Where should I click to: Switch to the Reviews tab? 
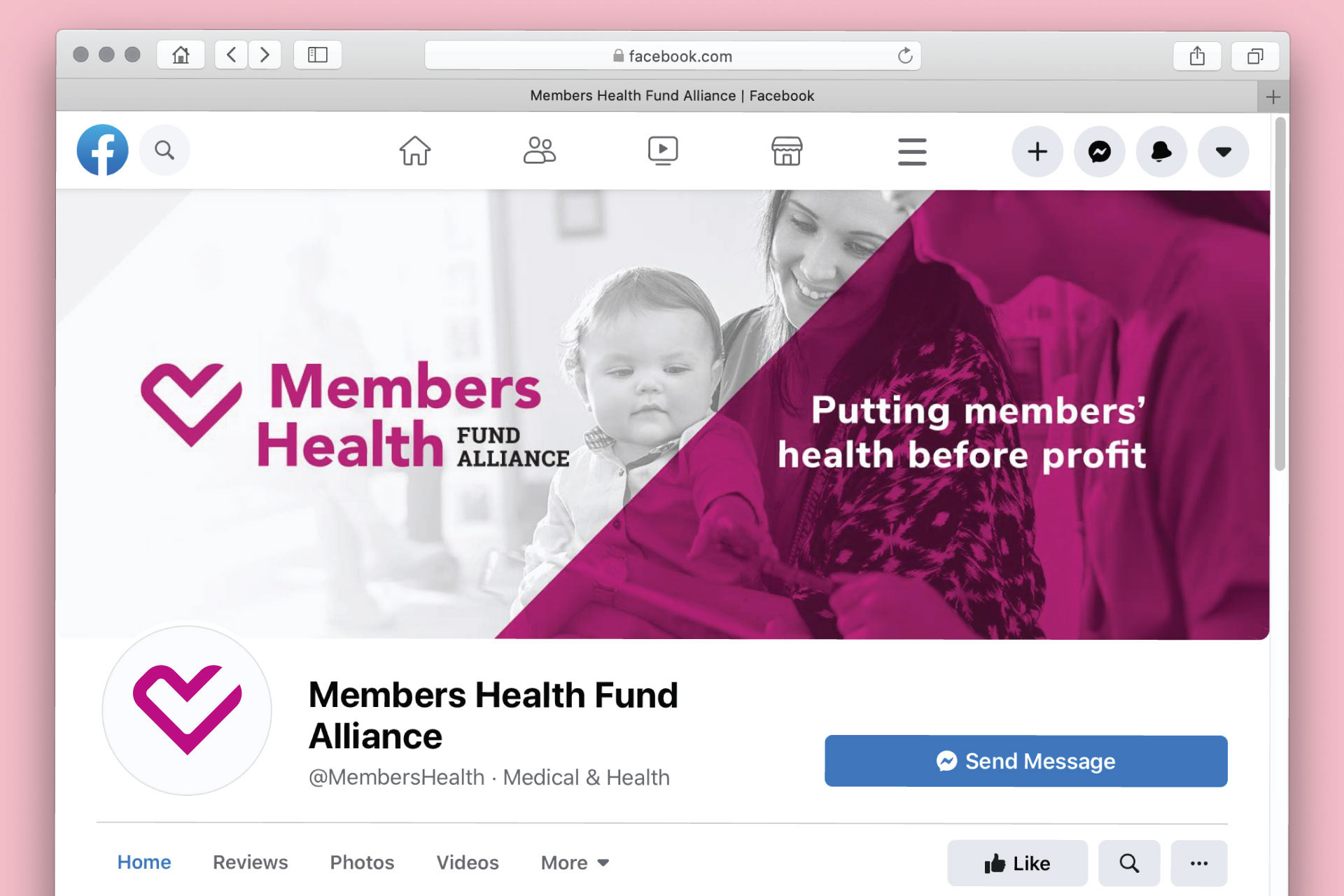251,862
